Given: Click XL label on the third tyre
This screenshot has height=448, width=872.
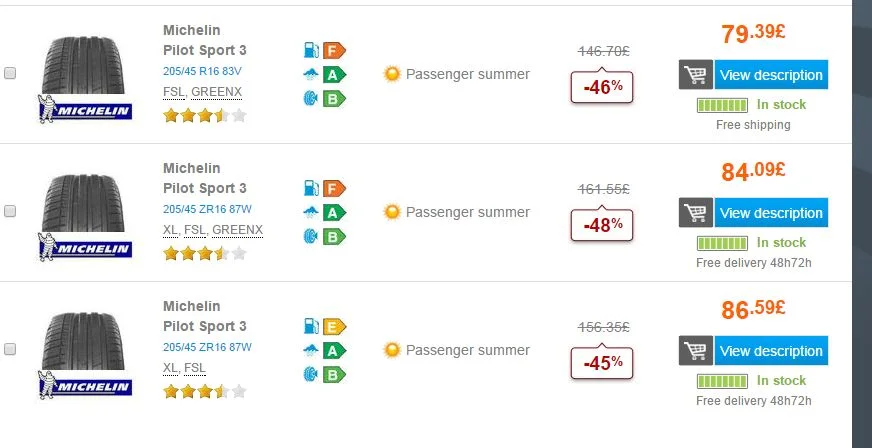Looking at the screenshot, I should pos(171,367).
